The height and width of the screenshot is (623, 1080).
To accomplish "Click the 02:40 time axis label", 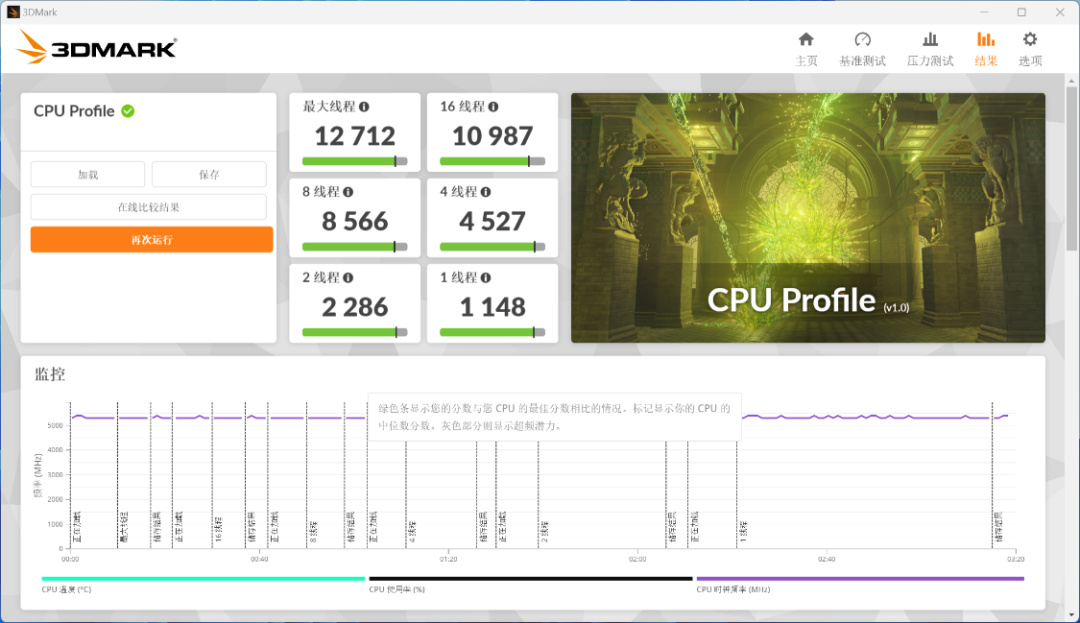I will [x=827, y=559].
